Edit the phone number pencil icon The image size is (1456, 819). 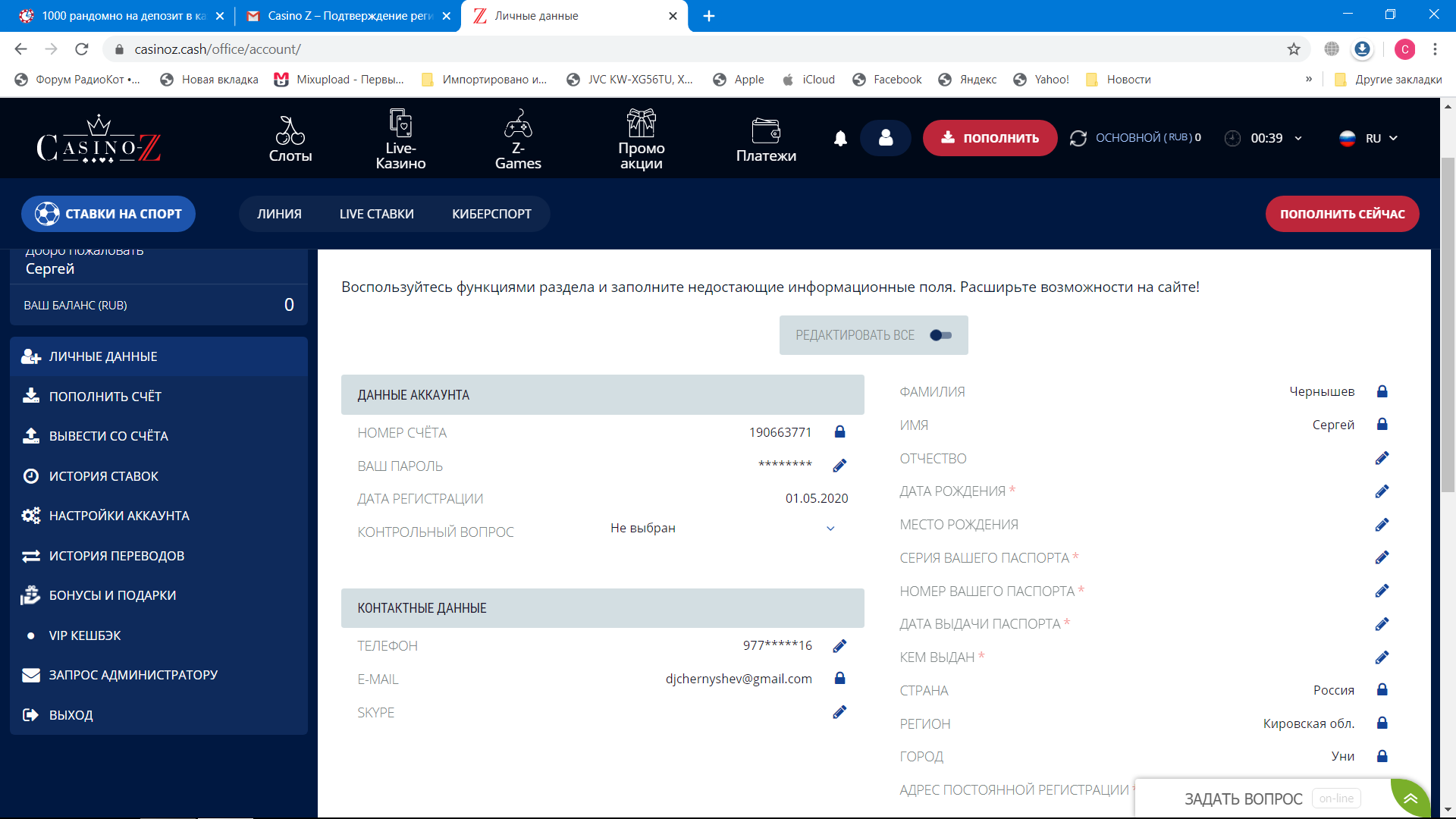[x=839, y=646]
